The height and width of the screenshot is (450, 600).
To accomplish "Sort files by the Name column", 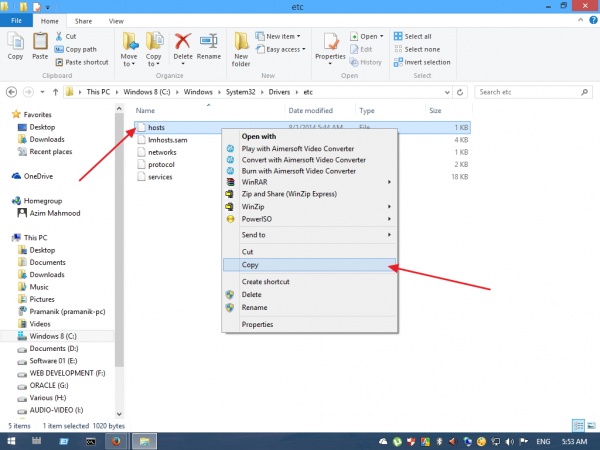I will coord(145,111).
